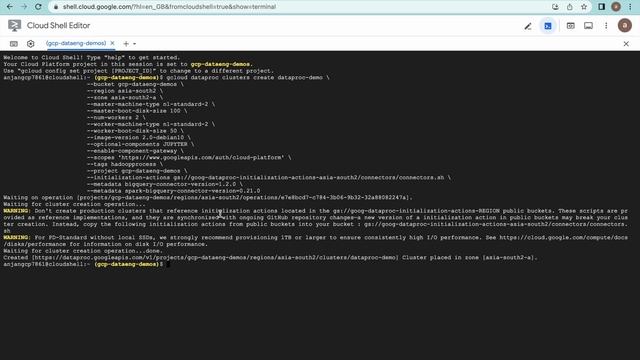Image resolution: width=640 pixels, height=360 pixels.
Task: Click '--zone asia-south2-a' line
Action: (x=124, y=98)
